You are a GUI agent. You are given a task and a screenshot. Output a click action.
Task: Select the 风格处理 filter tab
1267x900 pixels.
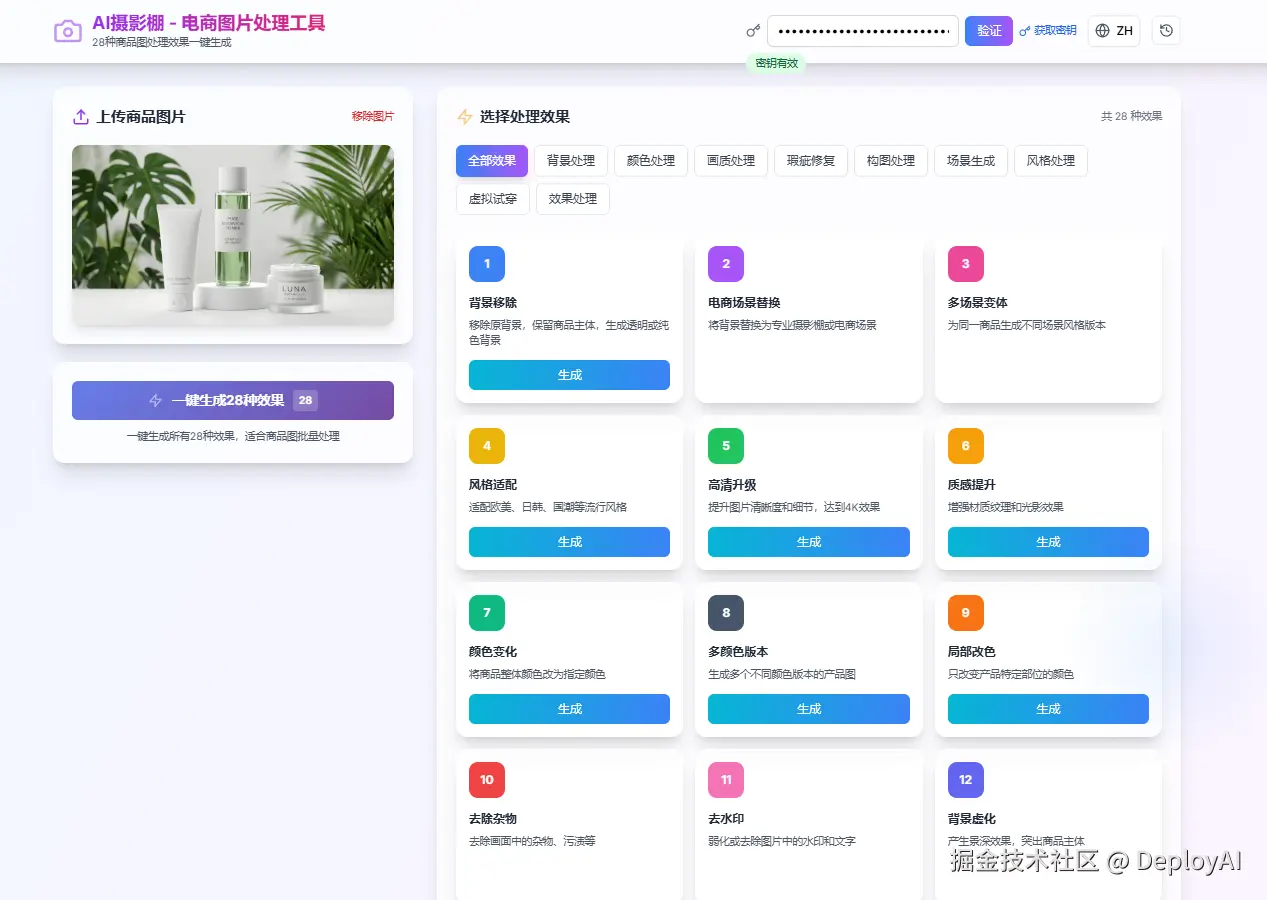[1051, 161]
